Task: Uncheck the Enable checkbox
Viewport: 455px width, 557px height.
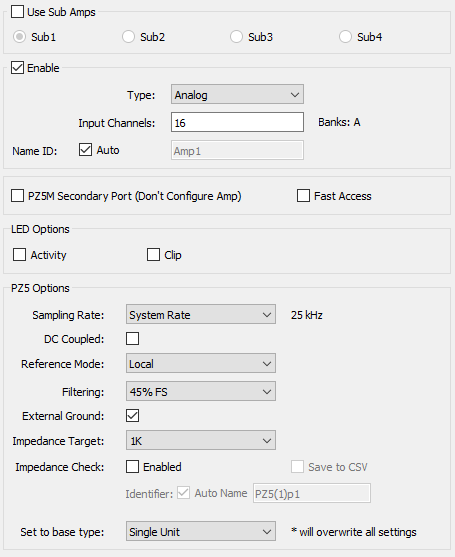Action: pos(17,67)
